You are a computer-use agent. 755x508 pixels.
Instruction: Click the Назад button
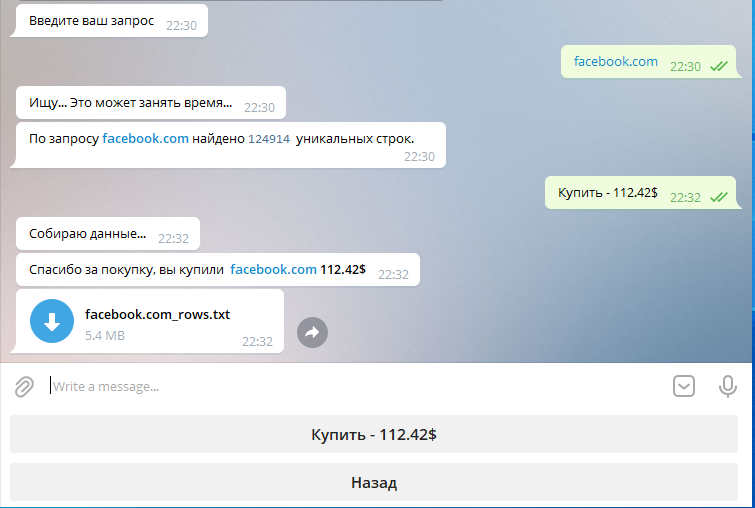(374, 482)
